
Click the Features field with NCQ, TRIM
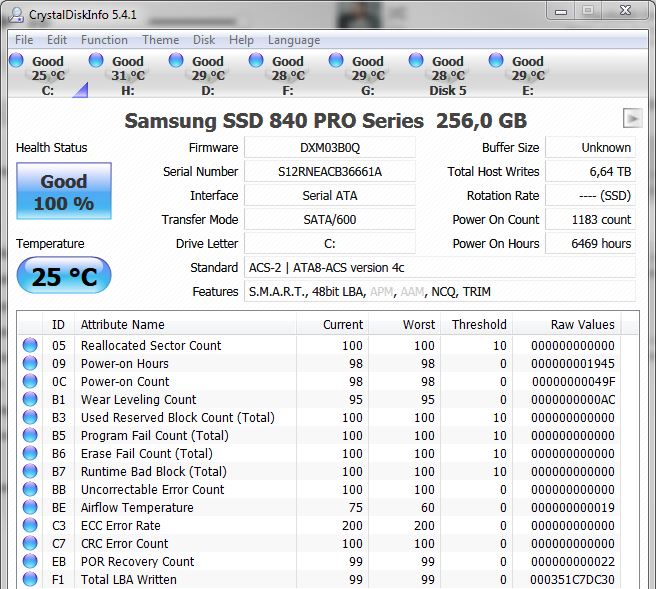coord(440,291)
